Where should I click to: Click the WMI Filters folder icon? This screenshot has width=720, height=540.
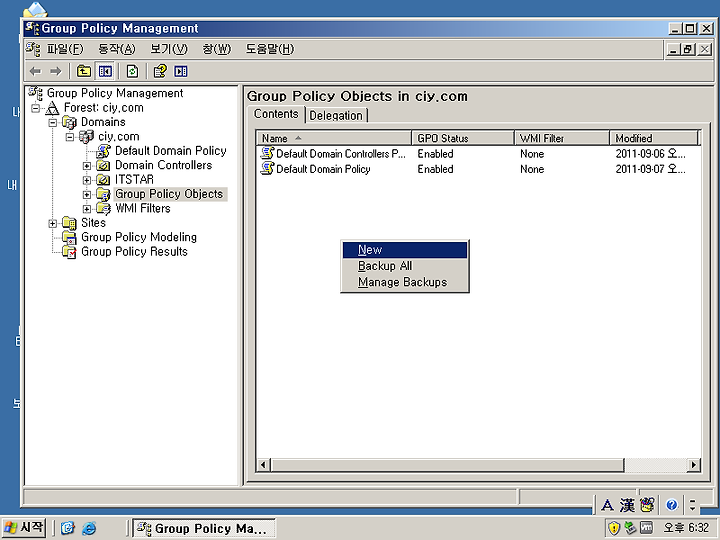tap(103, 208)
